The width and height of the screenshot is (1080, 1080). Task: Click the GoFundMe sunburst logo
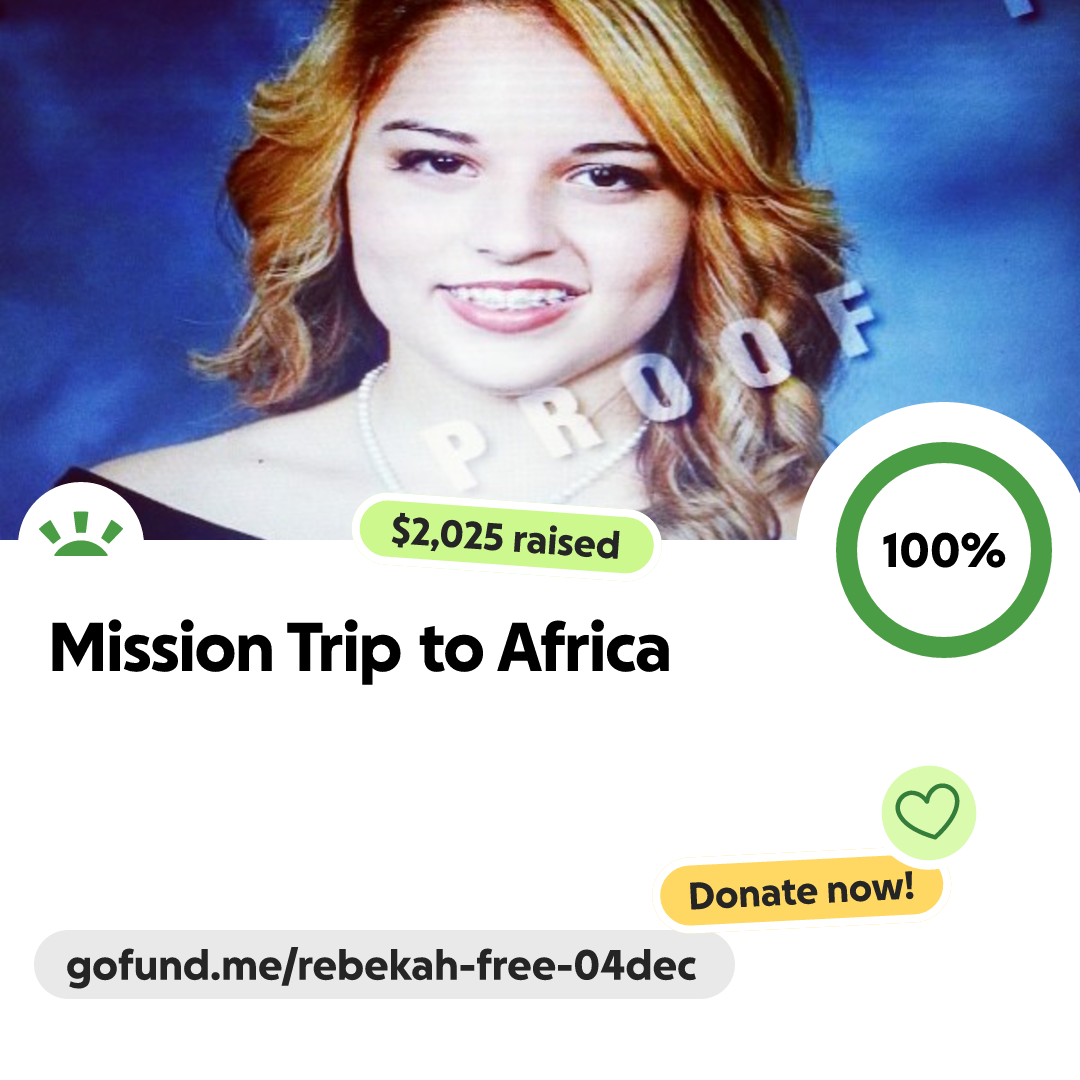(81, 534)
